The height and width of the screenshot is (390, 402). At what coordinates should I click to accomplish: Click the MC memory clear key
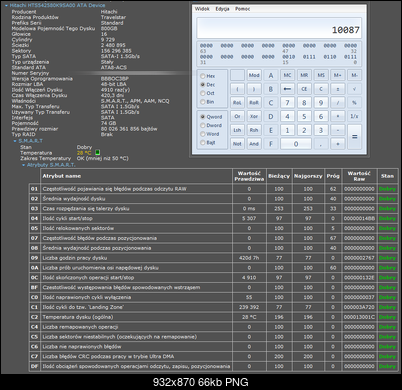(x=287, y=75)
